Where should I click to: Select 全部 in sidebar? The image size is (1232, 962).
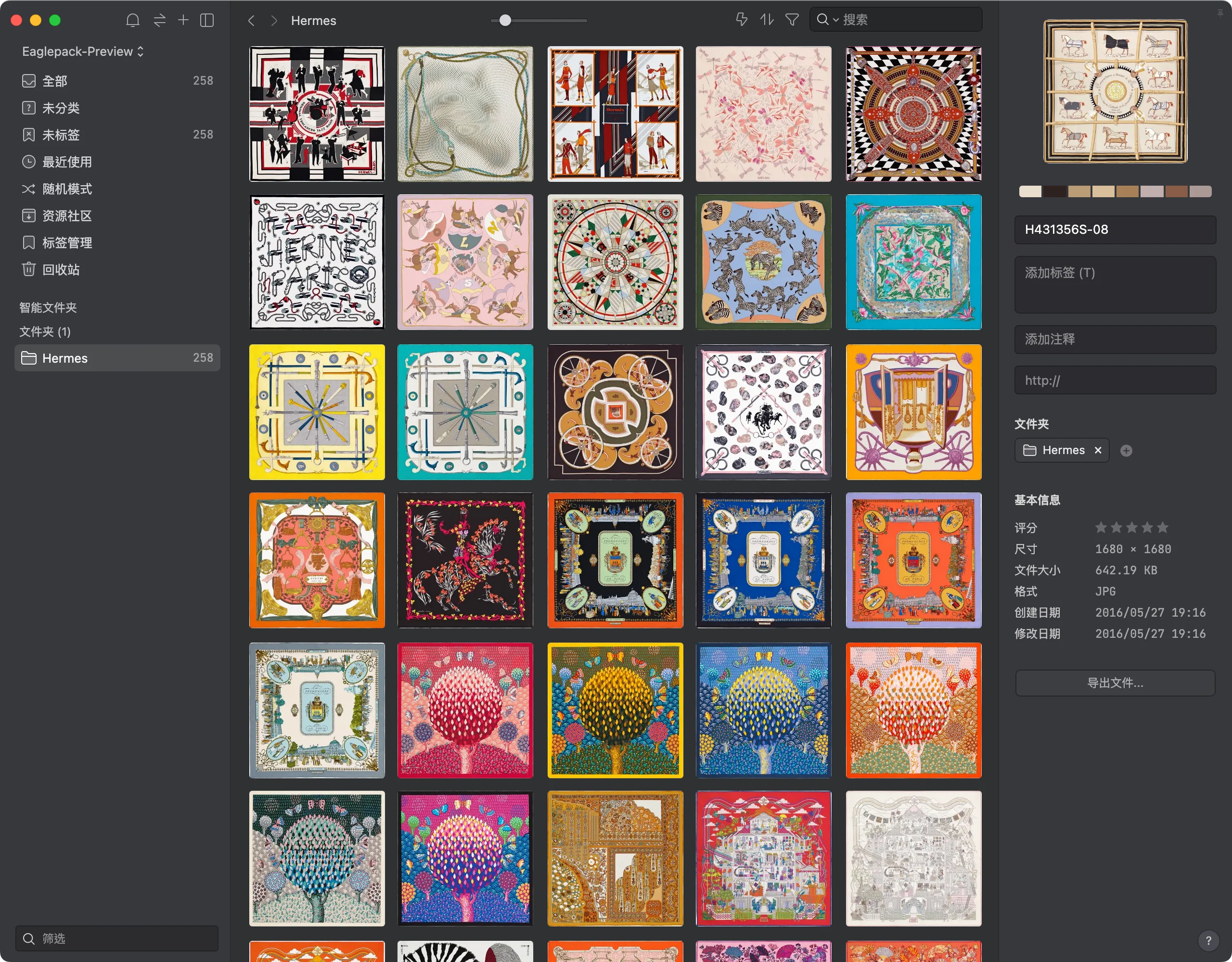click(117, 81)
